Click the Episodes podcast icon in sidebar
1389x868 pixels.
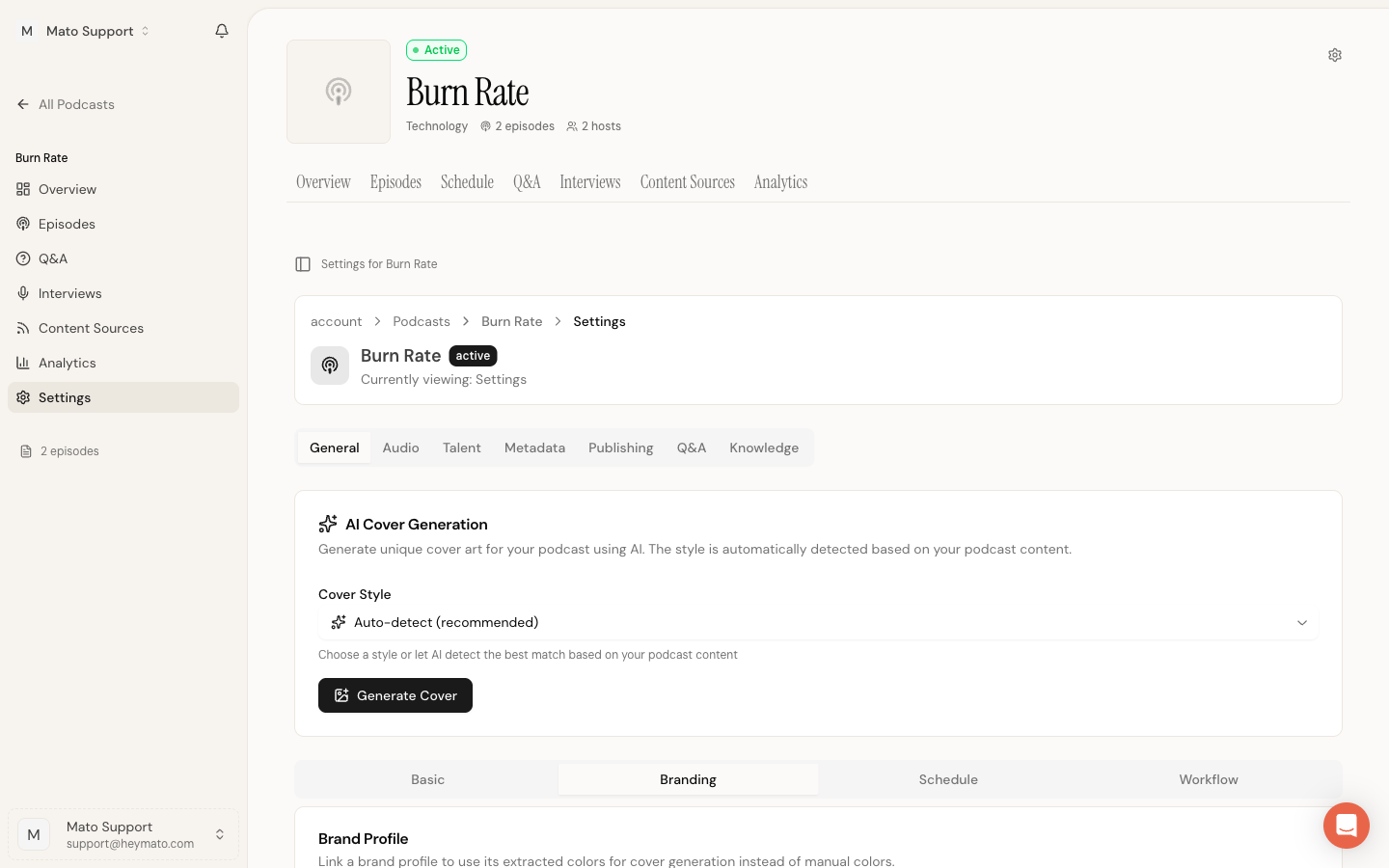23,224
